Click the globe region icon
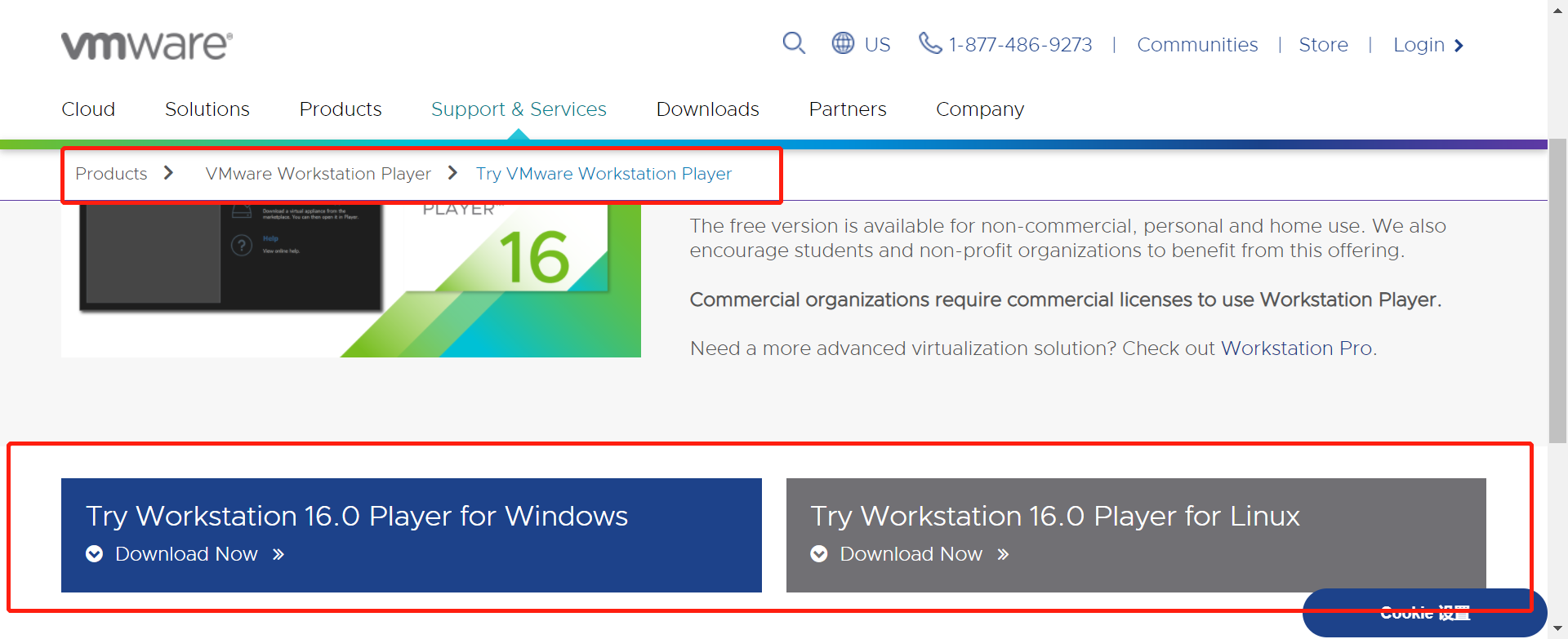This screenshot has width=1568, height=639. (x=843, y=43)
